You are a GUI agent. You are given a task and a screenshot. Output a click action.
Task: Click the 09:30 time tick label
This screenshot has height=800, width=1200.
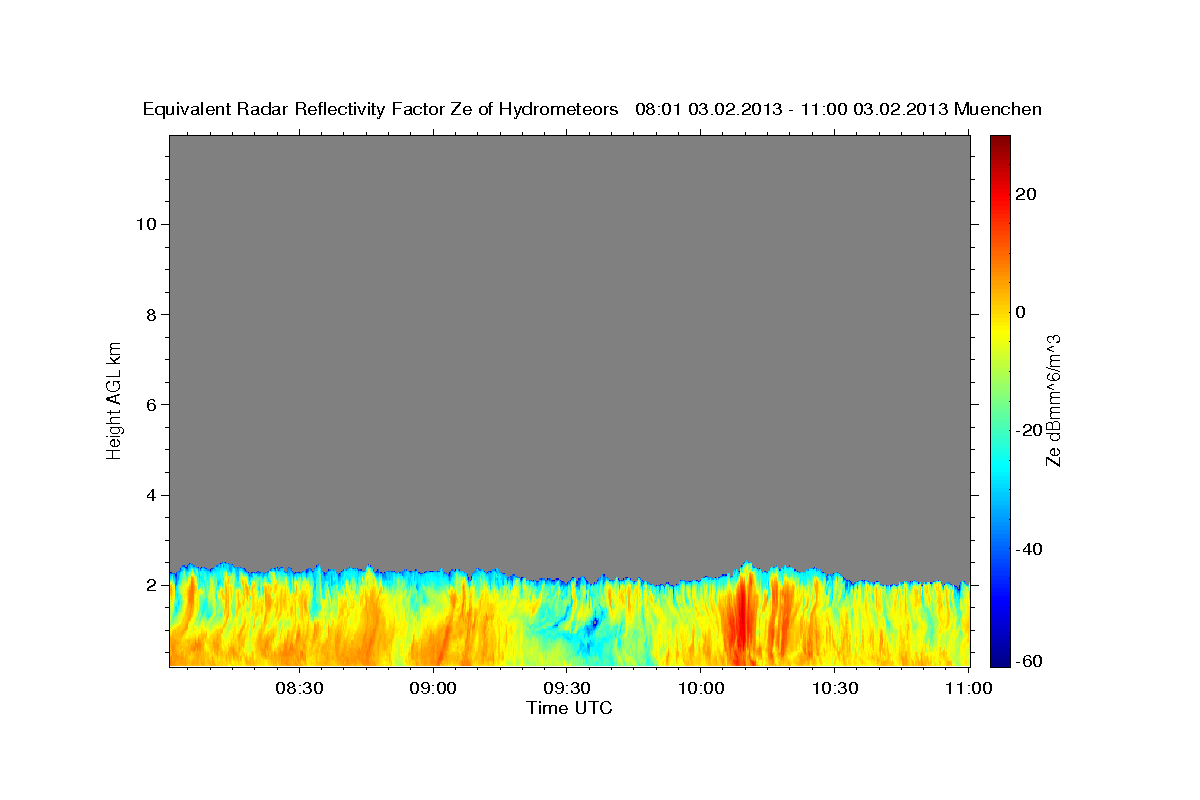pyautogui.click(x=566, y=688)
